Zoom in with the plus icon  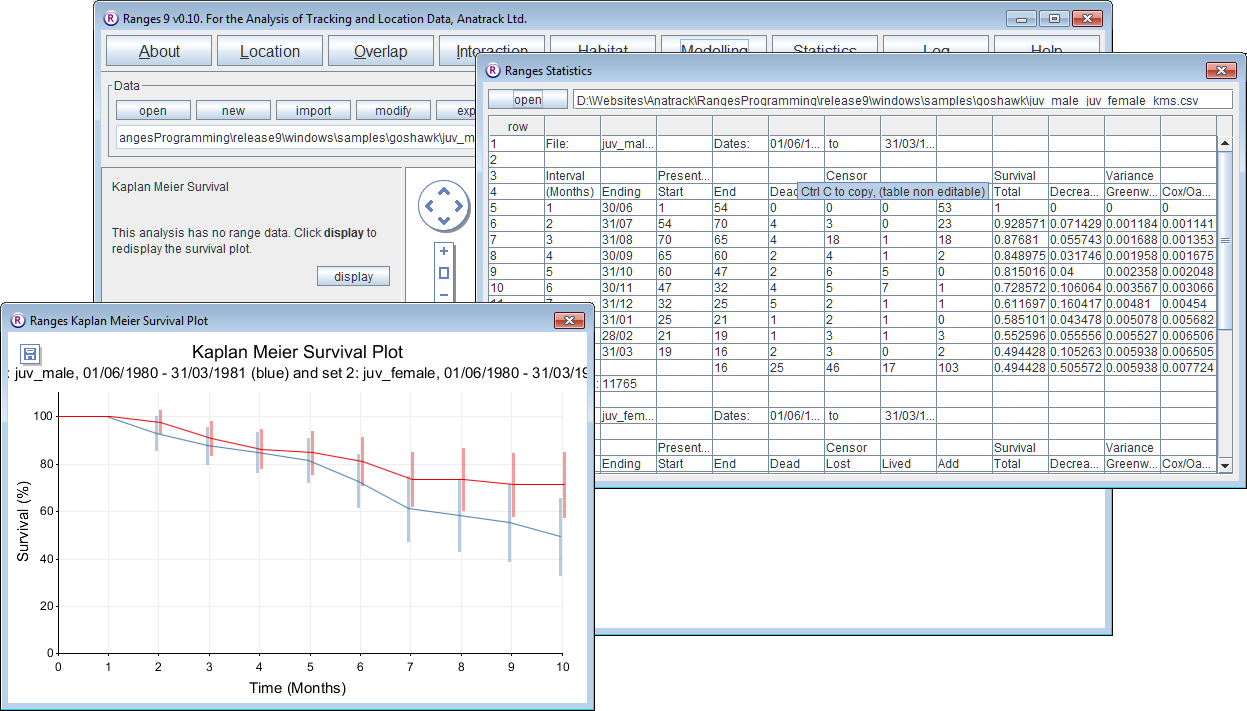[x=444, y=252]
